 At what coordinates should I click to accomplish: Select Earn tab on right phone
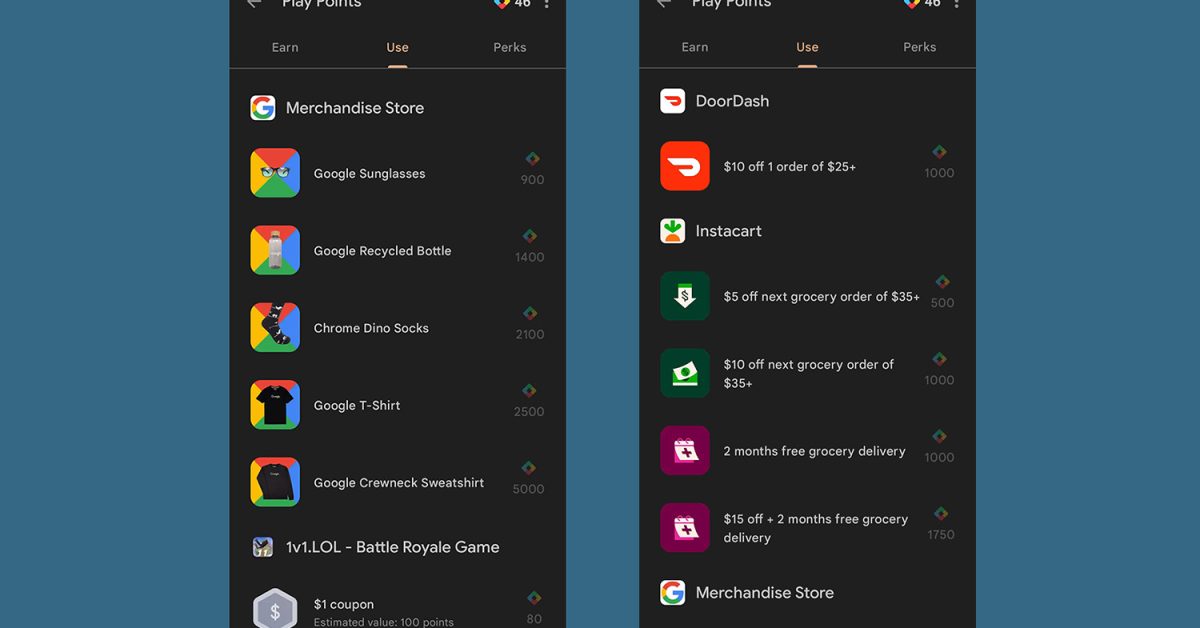pos(695,47)
